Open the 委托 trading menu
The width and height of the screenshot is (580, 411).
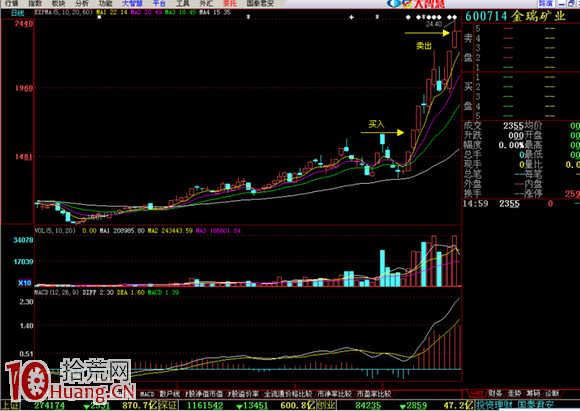pyautogui.click(x=230, y=3)
